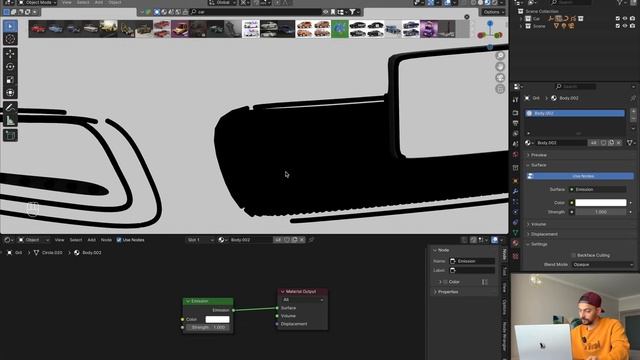The height and width of the screenshot is (360, 640).
Task: Activate the Transform tool
Action: pyautogui.click(x=10, y=93)
